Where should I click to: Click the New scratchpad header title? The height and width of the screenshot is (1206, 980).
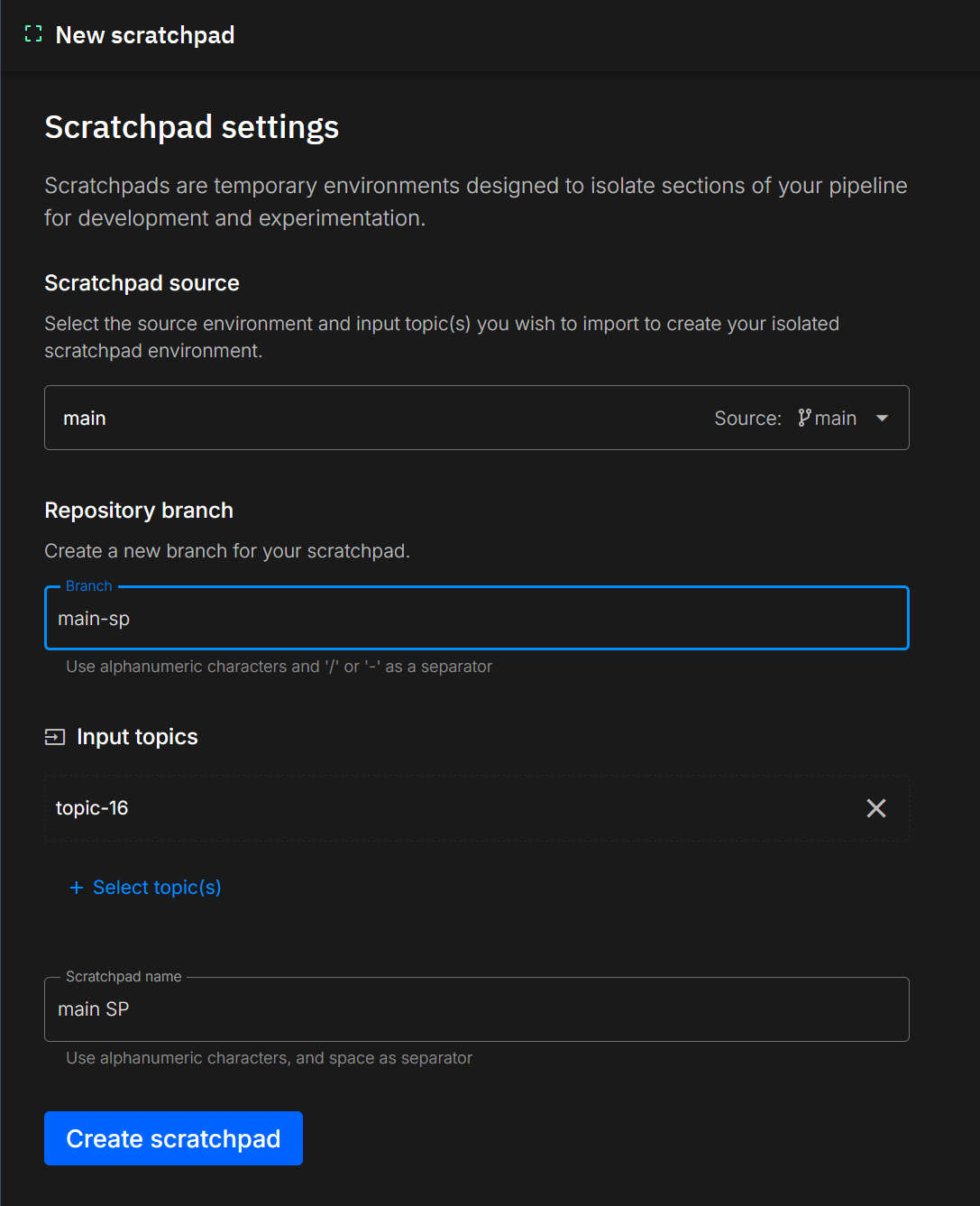pyautogui.click(x=145, y=35)
